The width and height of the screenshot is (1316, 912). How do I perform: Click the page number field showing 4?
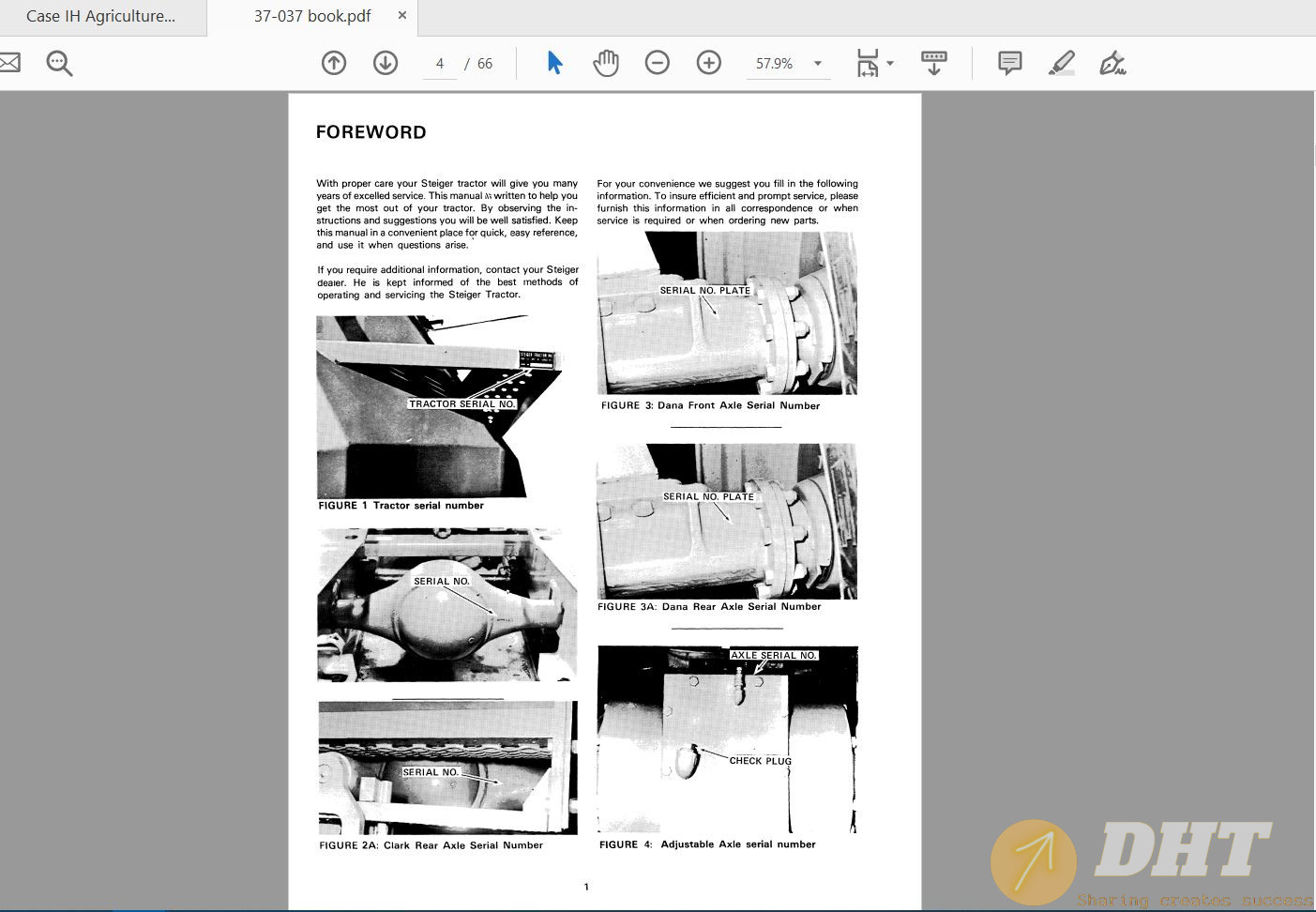[x=439, y=64]
